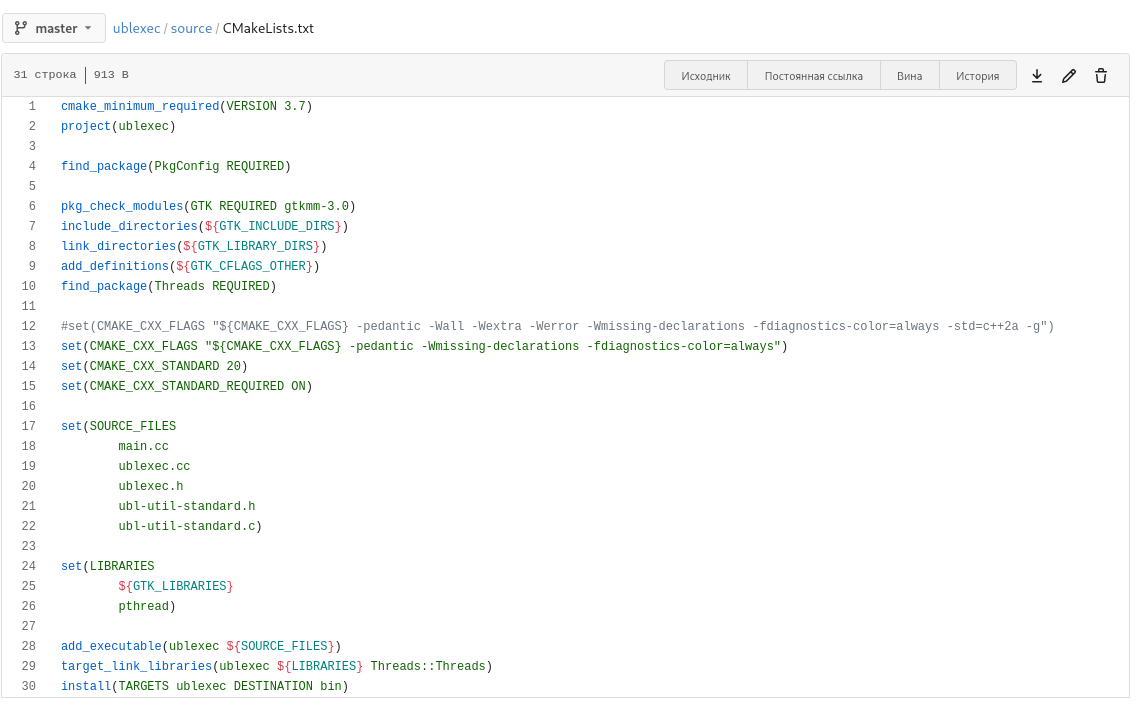1148x723 pixels.
Task: Download the CMakeLists.txt file
Action: [1037, 76]
